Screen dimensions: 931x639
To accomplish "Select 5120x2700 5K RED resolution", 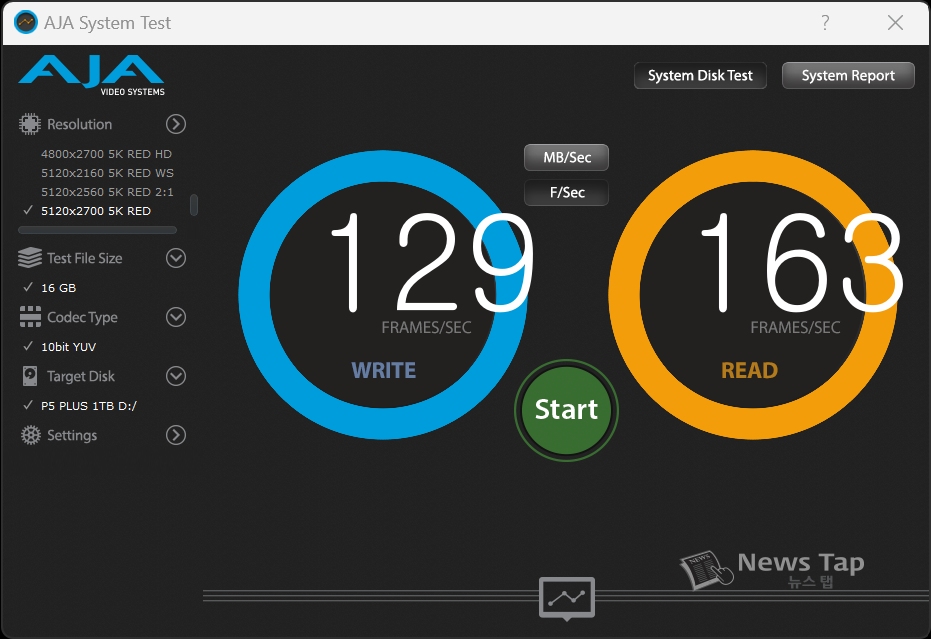I will pyautogui.click(x=96, y=211).
